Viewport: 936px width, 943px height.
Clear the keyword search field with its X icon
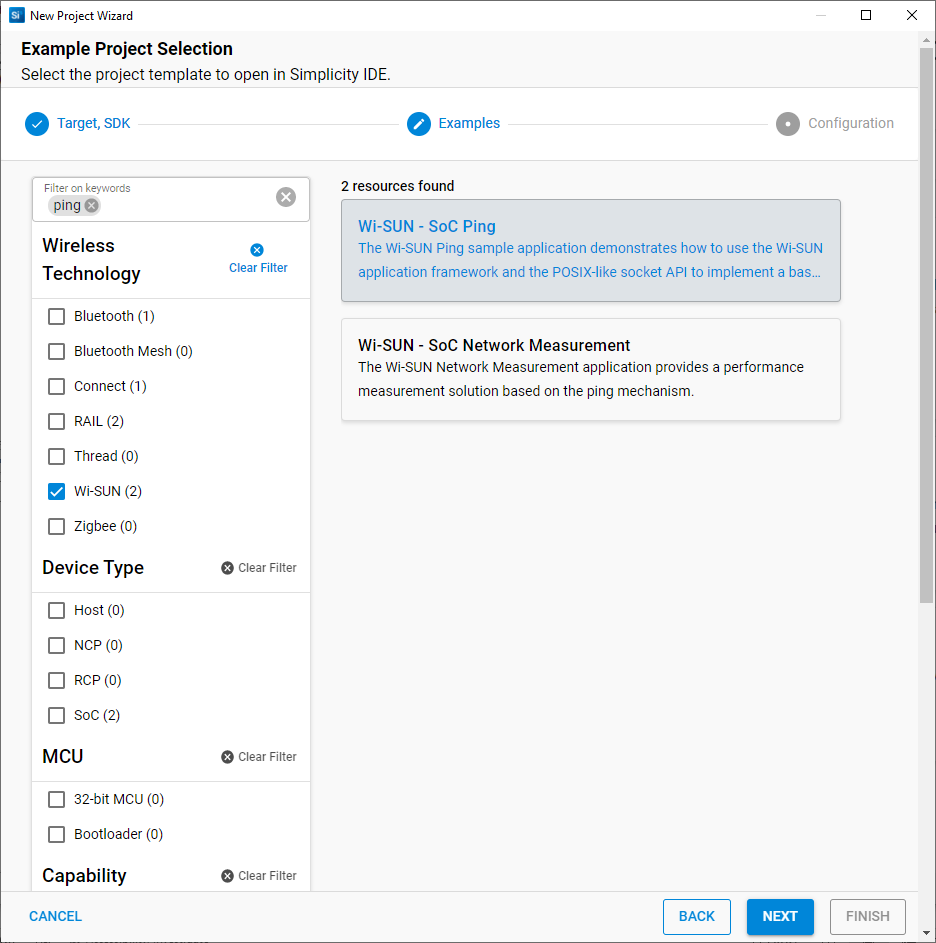click(286, 197)
